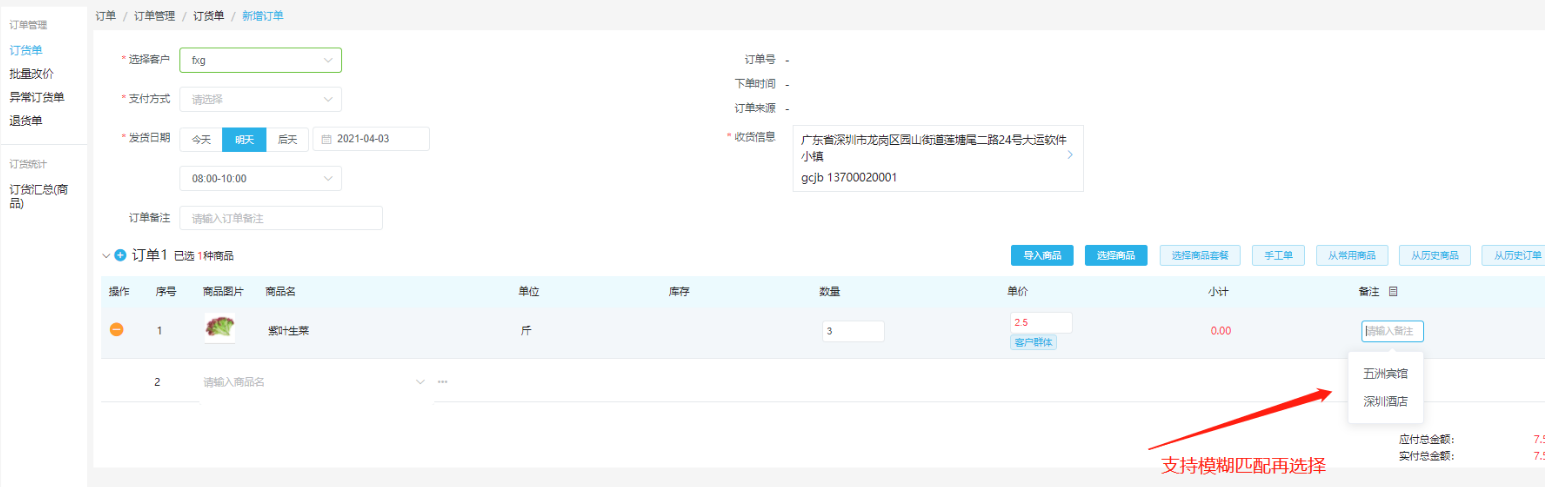Click the 备注 column list icon
Screen dimensions: 1545x487
pos(1393,291)
